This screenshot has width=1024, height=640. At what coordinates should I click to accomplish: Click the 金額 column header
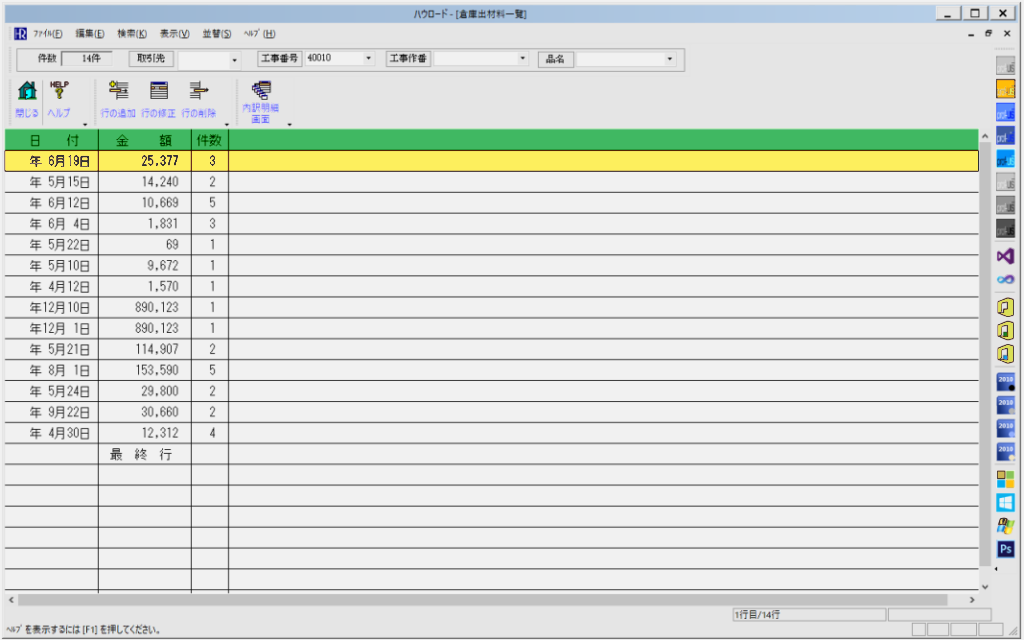(x=144, y=141)
